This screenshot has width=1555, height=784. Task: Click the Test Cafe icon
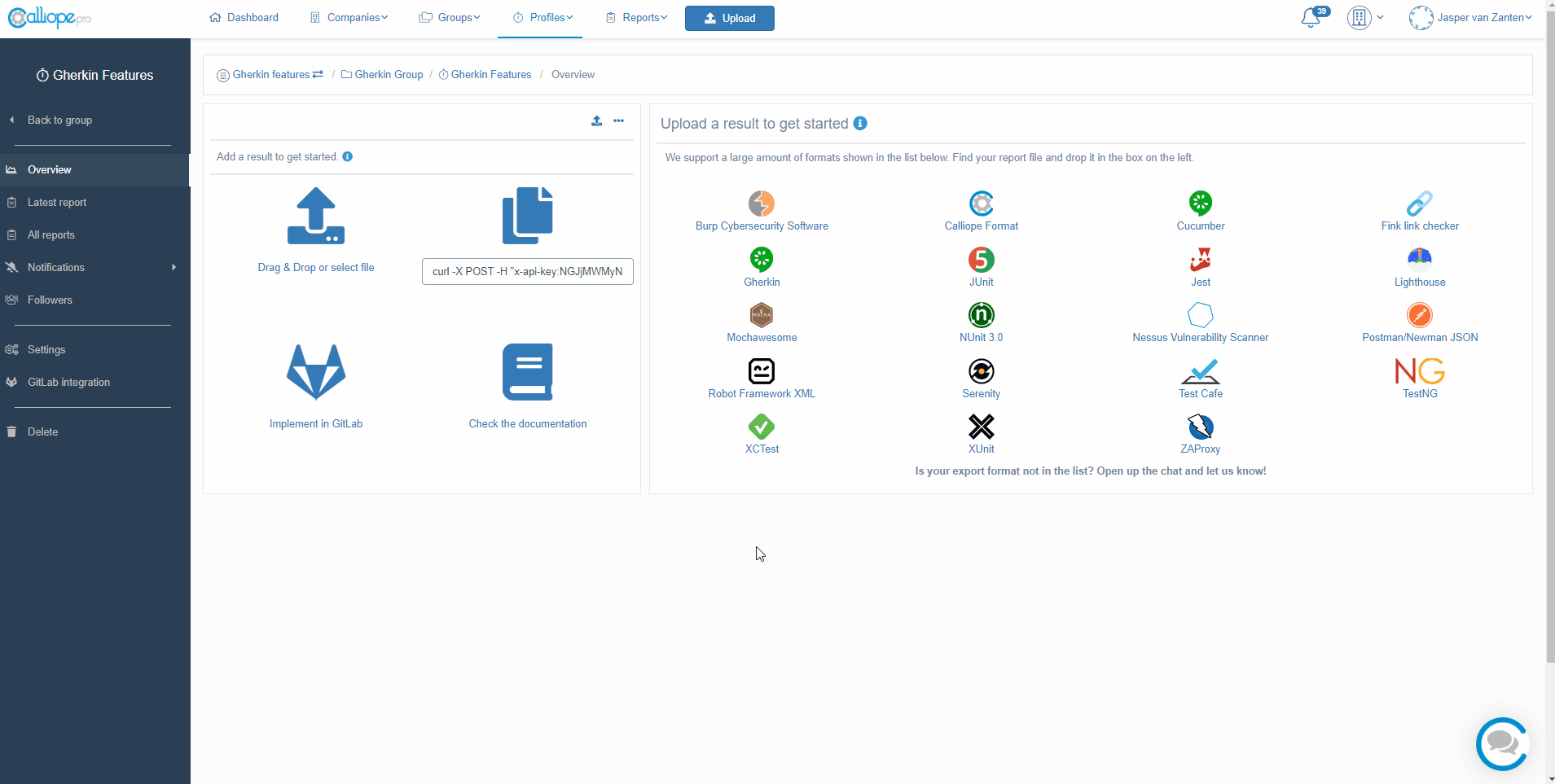(1200, 371)
